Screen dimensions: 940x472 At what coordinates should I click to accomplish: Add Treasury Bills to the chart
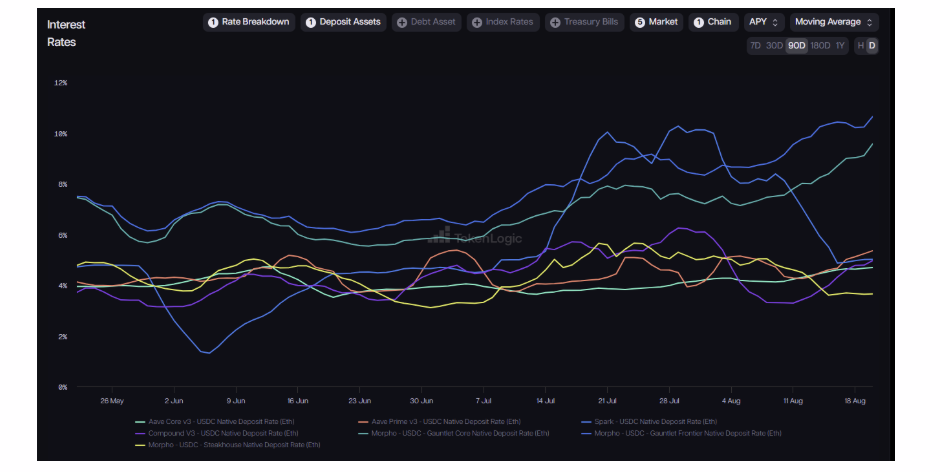(585, 22)
